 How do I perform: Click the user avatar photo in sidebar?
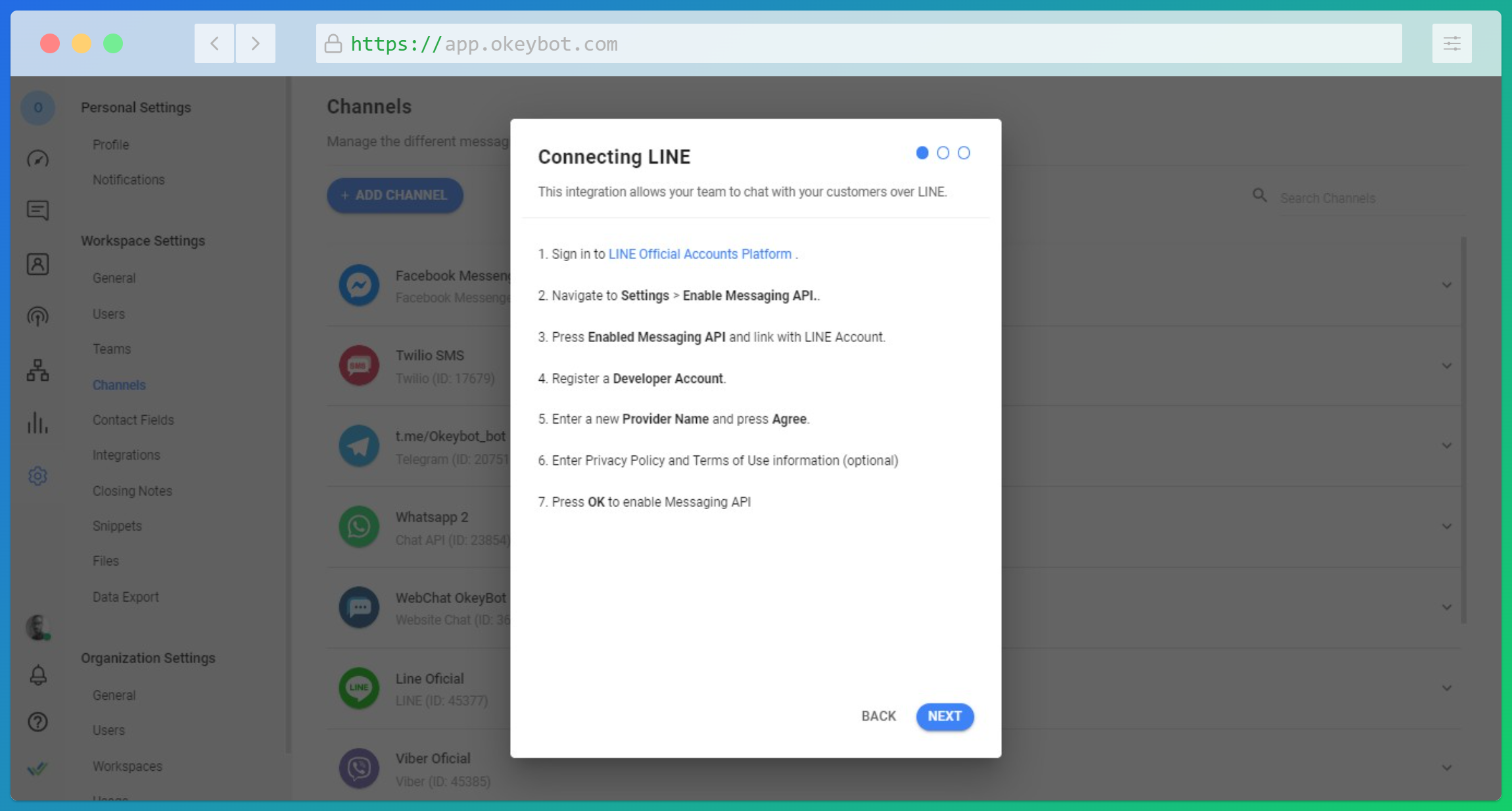point(37,627)
